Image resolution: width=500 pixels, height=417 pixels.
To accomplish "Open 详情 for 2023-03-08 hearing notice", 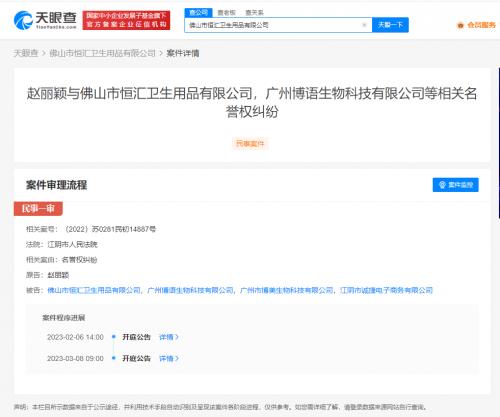I will (169, 358).
